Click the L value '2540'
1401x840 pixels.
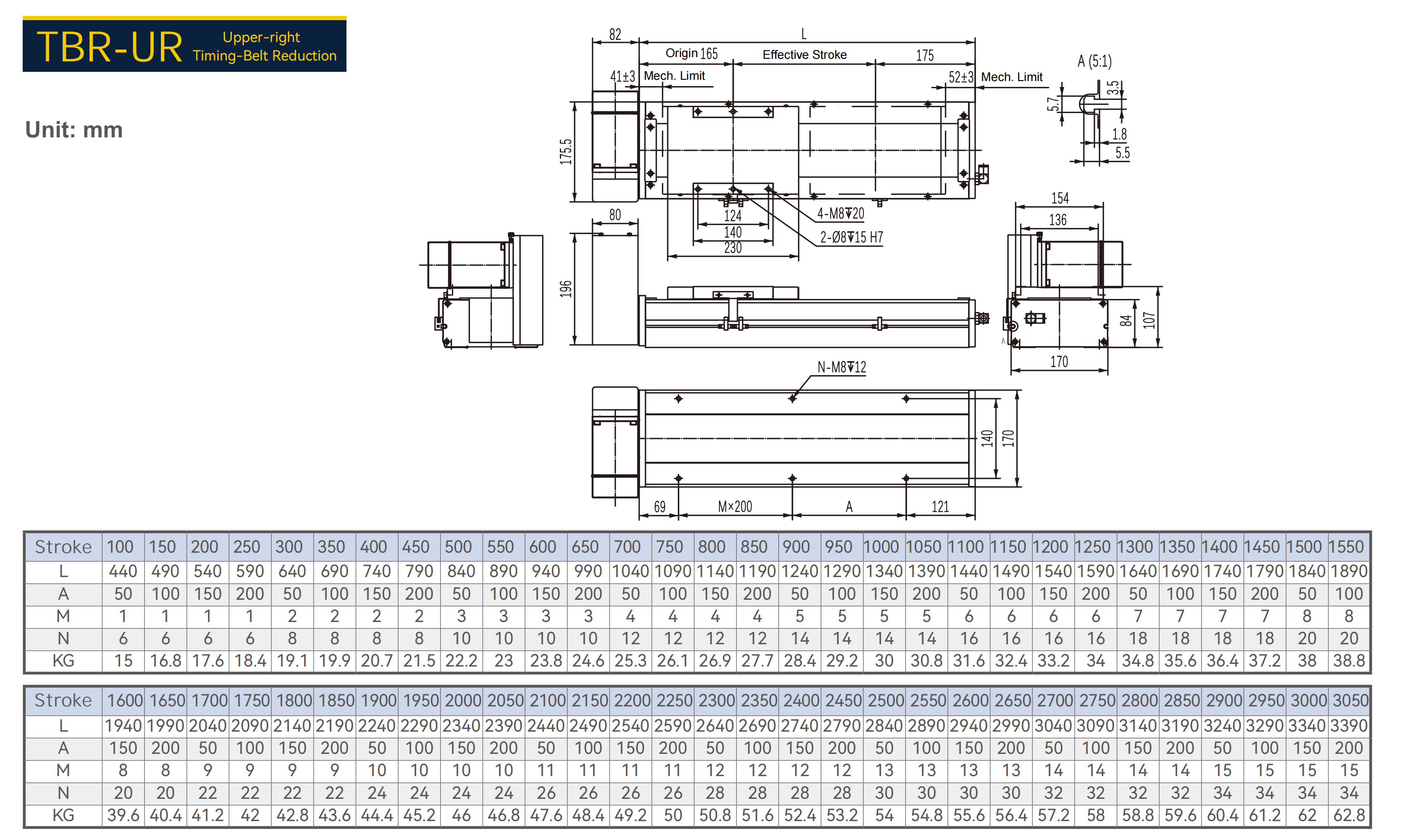point(630,726)
